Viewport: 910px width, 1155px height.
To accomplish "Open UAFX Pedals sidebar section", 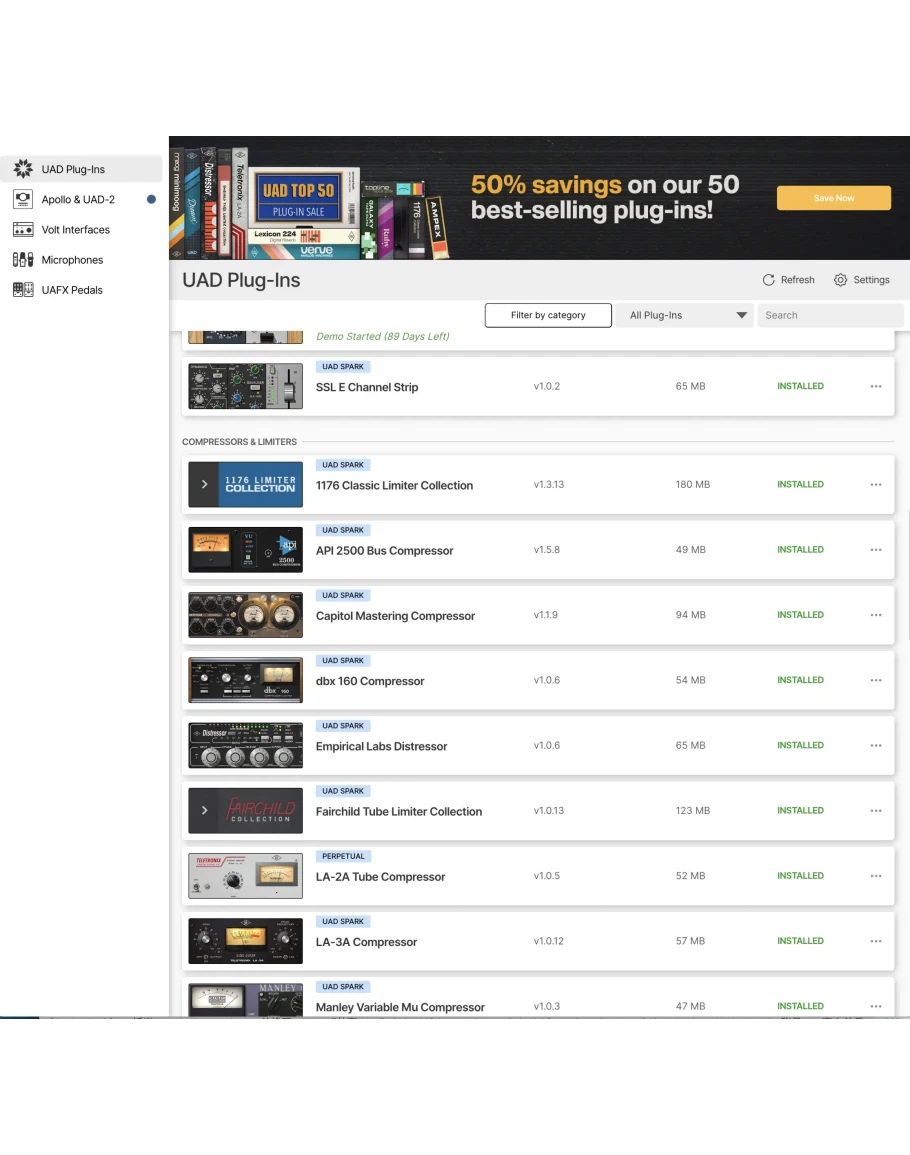I will pos(81,289).
